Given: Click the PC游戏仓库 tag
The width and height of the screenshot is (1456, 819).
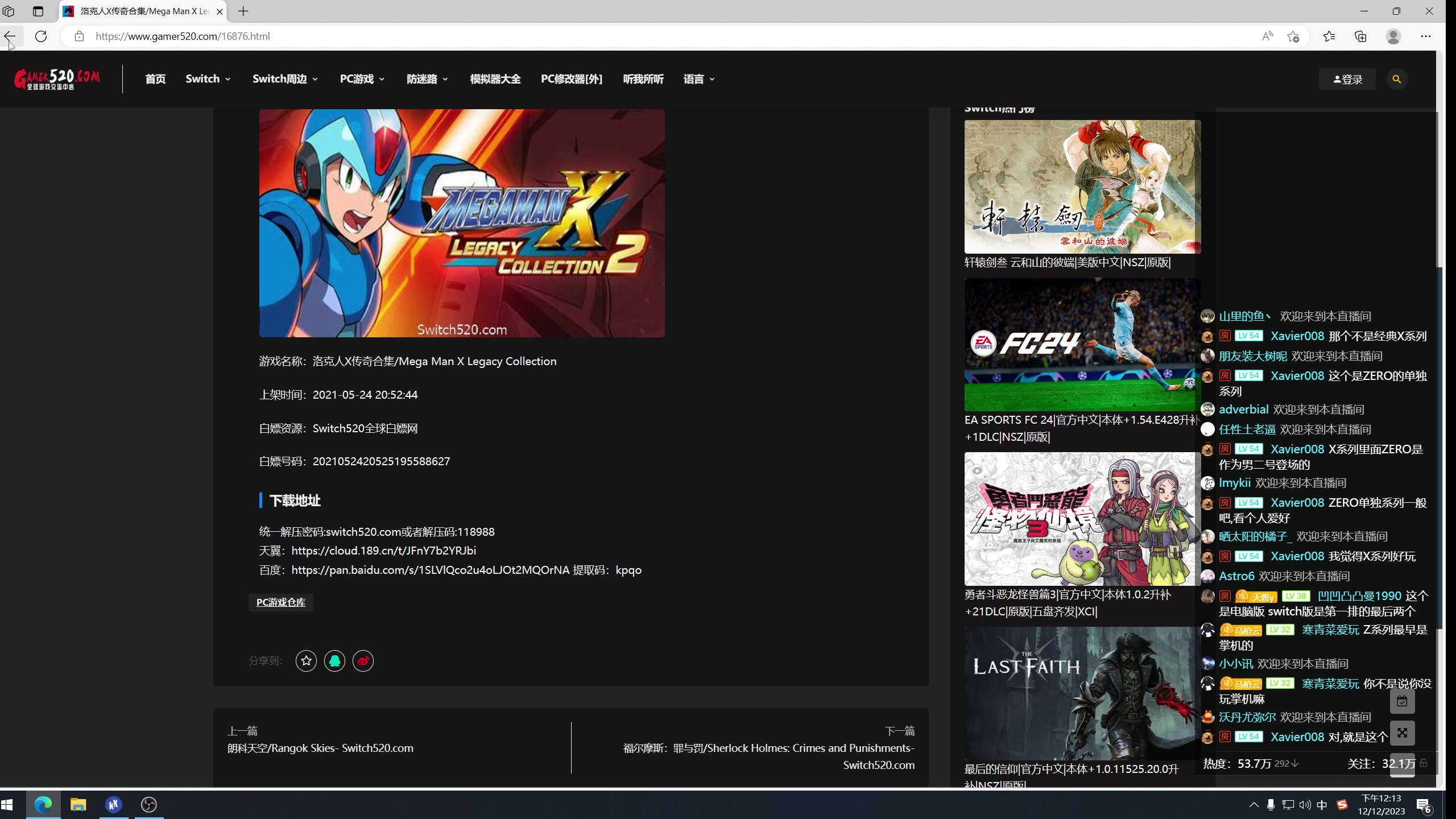Looking at the screenshot, I should click(x=281, y=602).
